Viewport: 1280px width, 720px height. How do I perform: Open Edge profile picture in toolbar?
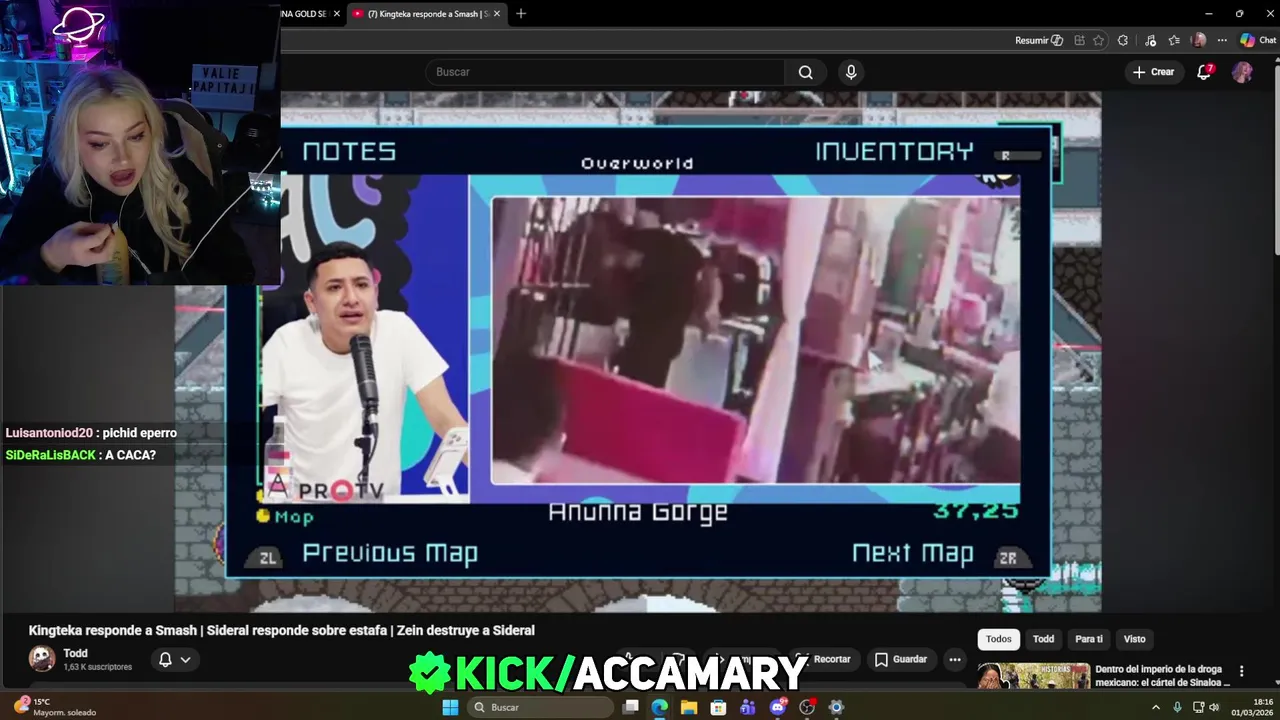click(1199, 40)
